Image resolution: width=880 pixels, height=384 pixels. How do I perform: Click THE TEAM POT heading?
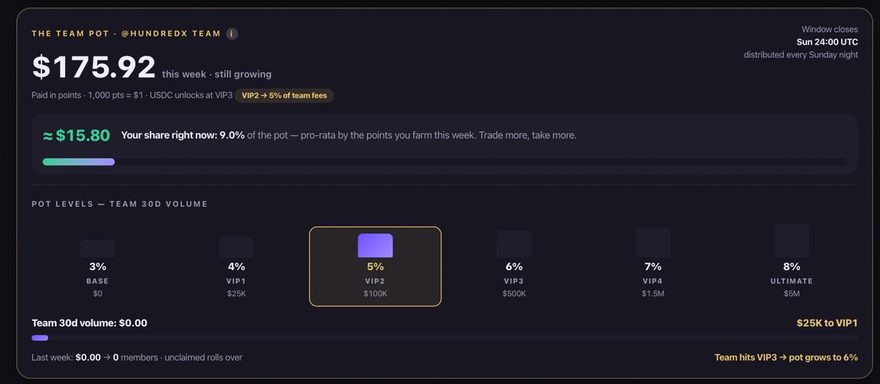(x=70, y=34)
